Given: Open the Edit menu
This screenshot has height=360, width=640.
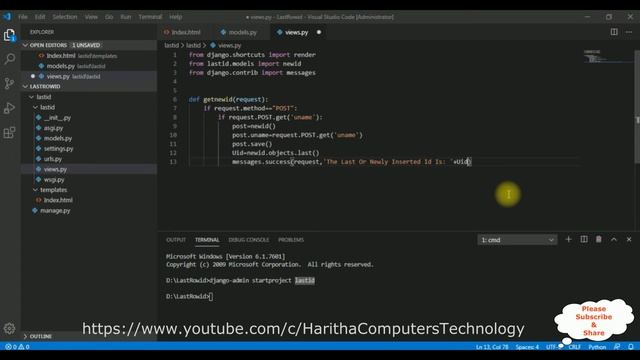Looking at the screenshot, I should click(x=40, y=17).
